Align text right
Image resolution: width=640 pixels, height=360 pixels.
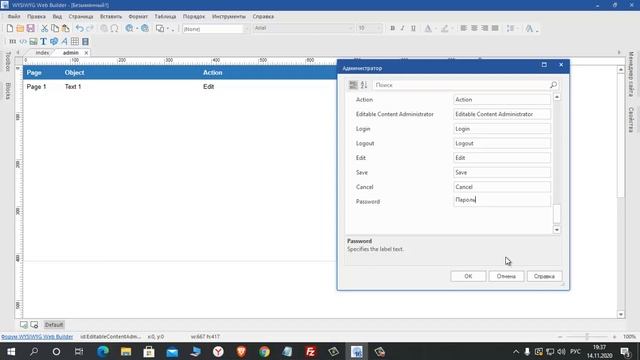[x=484, y=28]
